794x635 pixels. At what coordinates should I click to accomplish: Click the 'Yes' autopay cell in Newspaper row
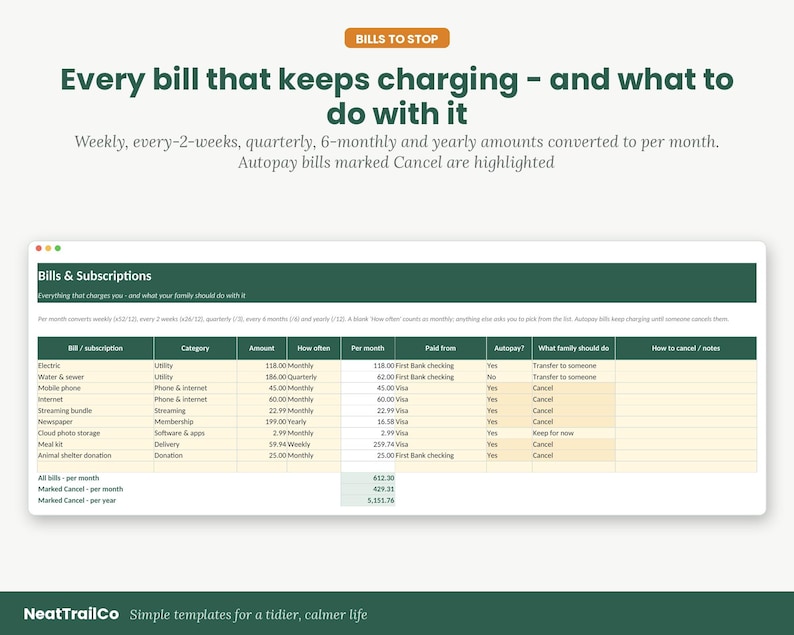509,422
